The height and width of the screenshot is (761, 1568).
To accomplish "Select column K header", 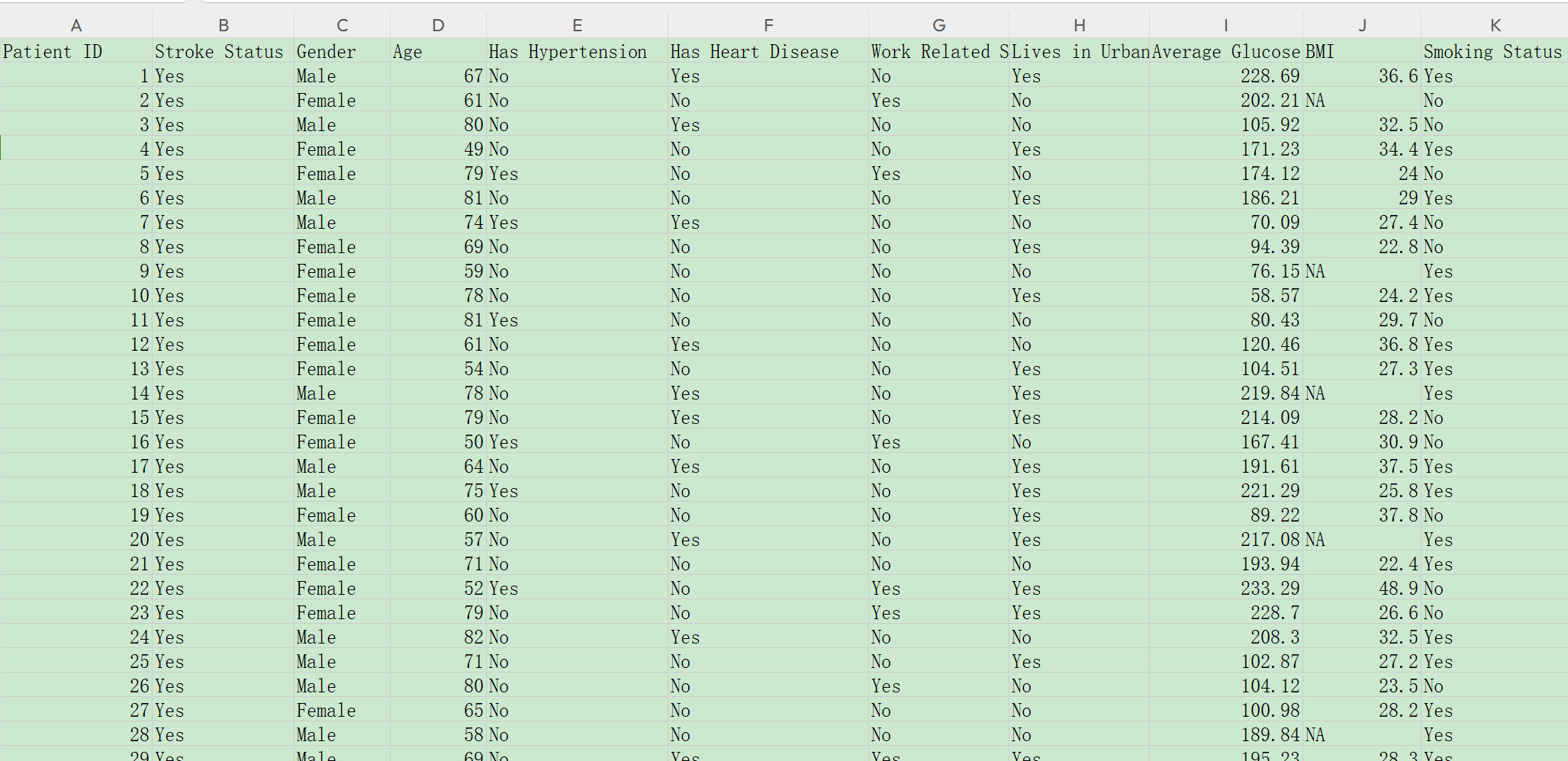I will (1495, 25).
